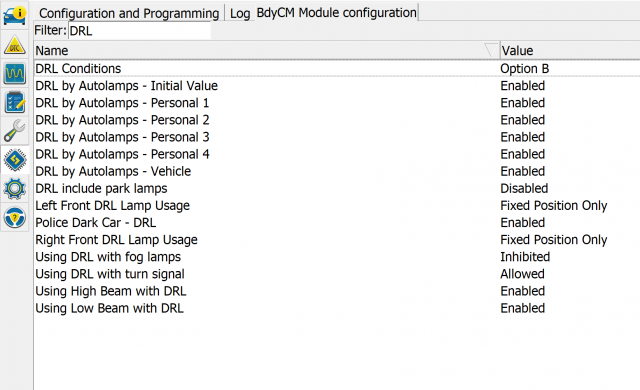Image resolution: width=640 pixels, height=390 pixels.
Task: Select the chip module configuration icon
Action: coord(15,160)
